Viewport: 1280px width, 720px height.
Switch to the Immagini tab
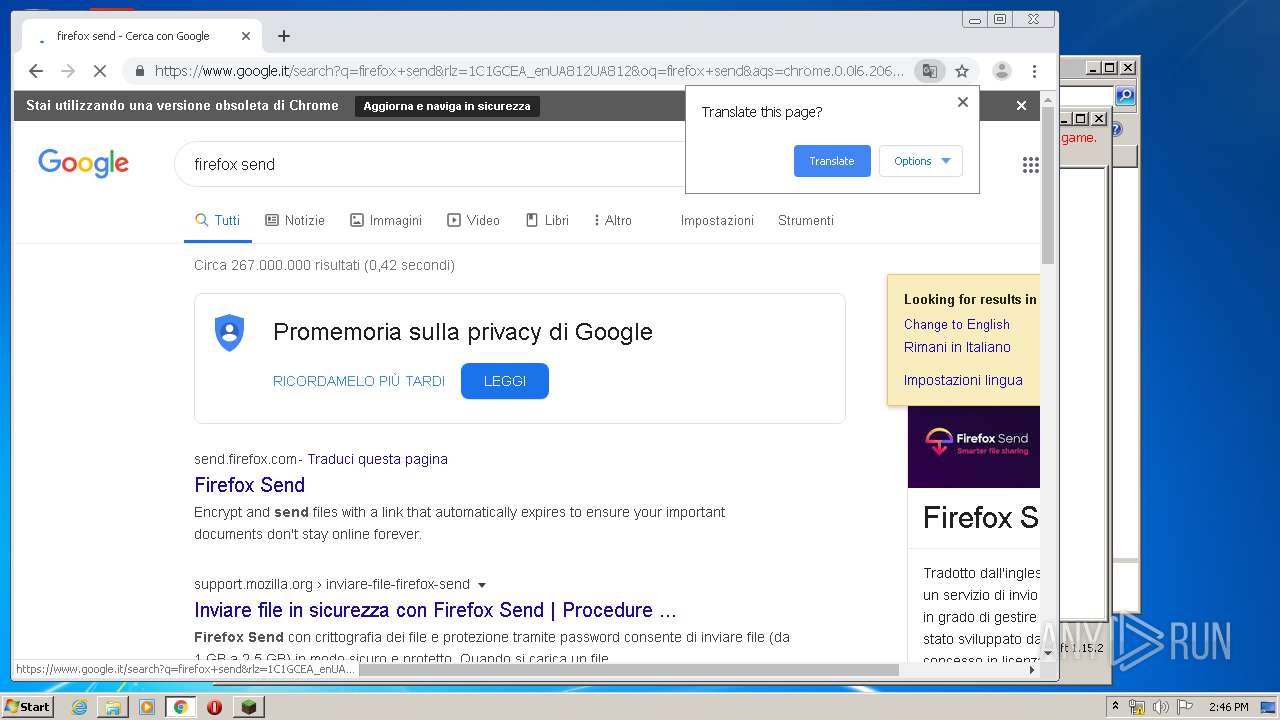(386, 220)
